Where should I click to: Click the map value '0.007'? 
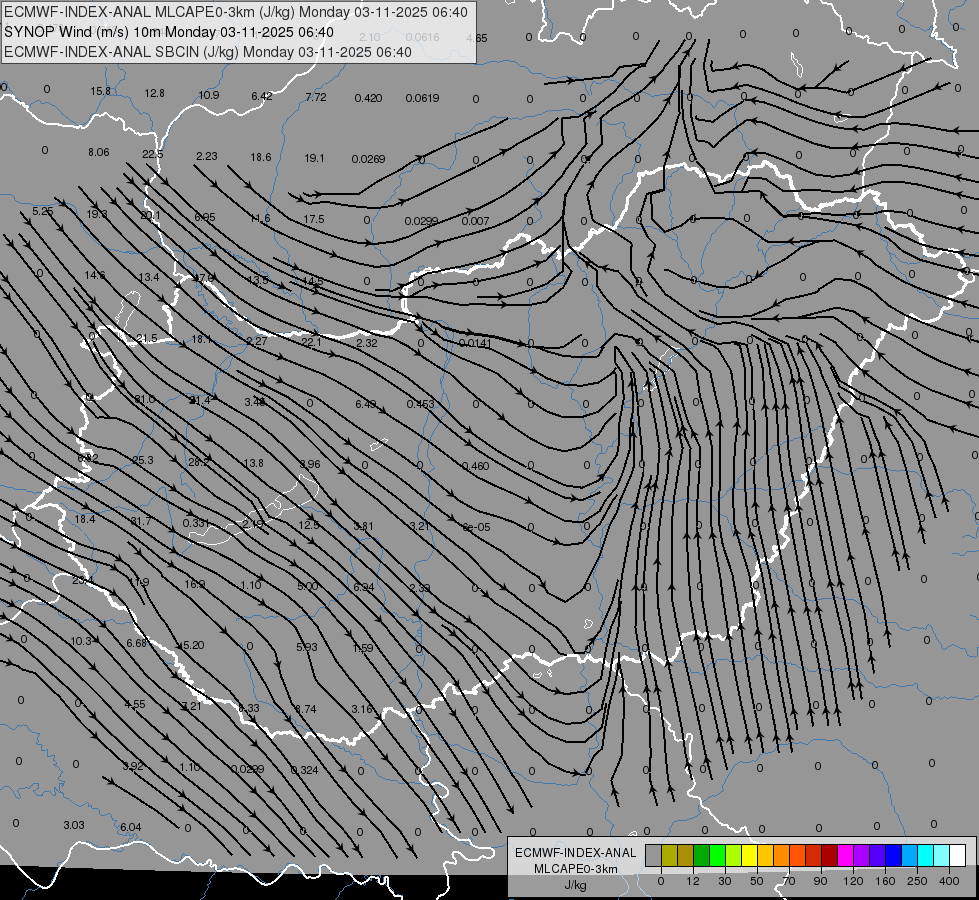(x=475, y=221)
